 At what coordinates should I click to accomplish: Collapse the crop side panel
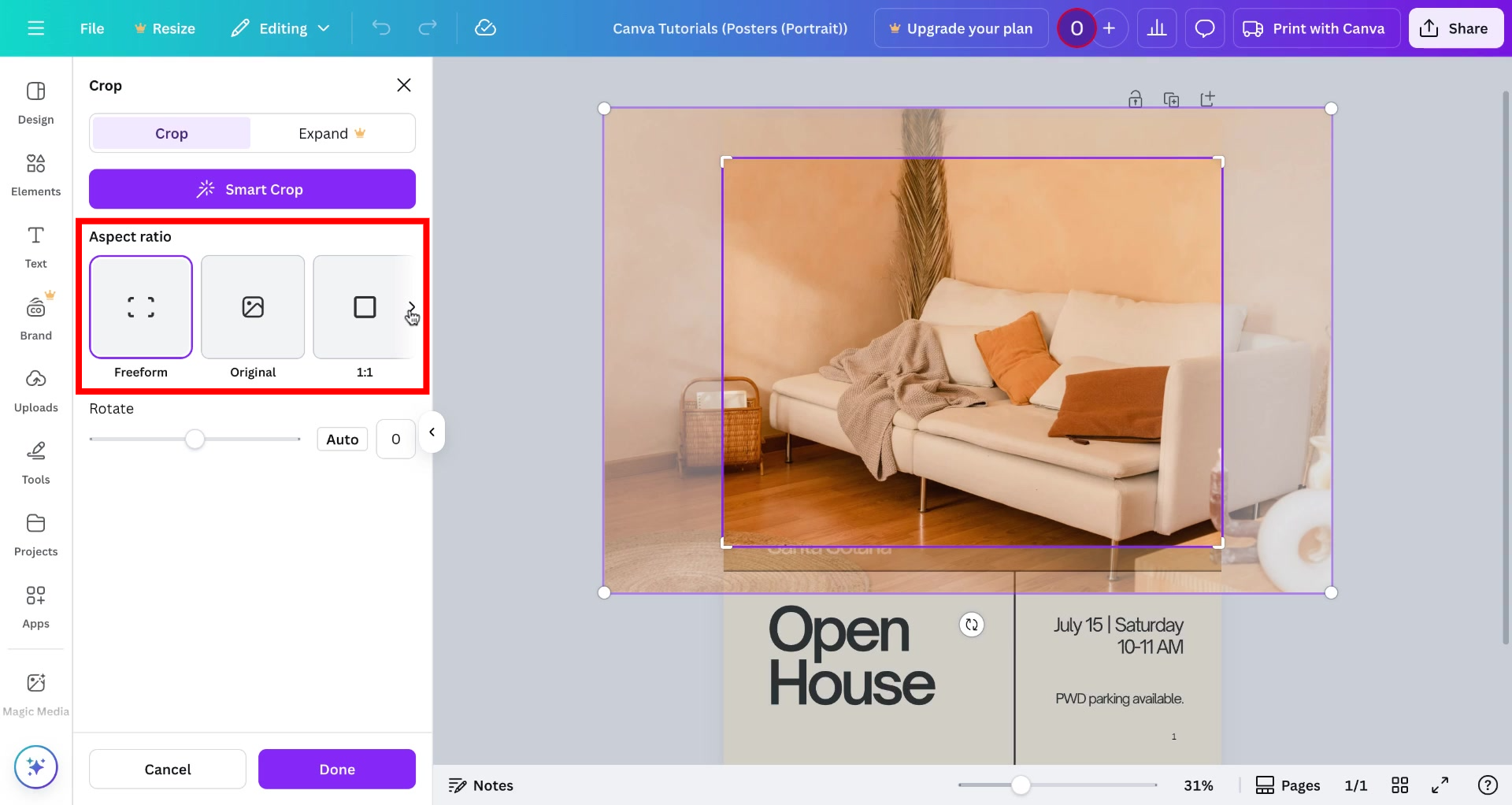click(x=432, y=432)
